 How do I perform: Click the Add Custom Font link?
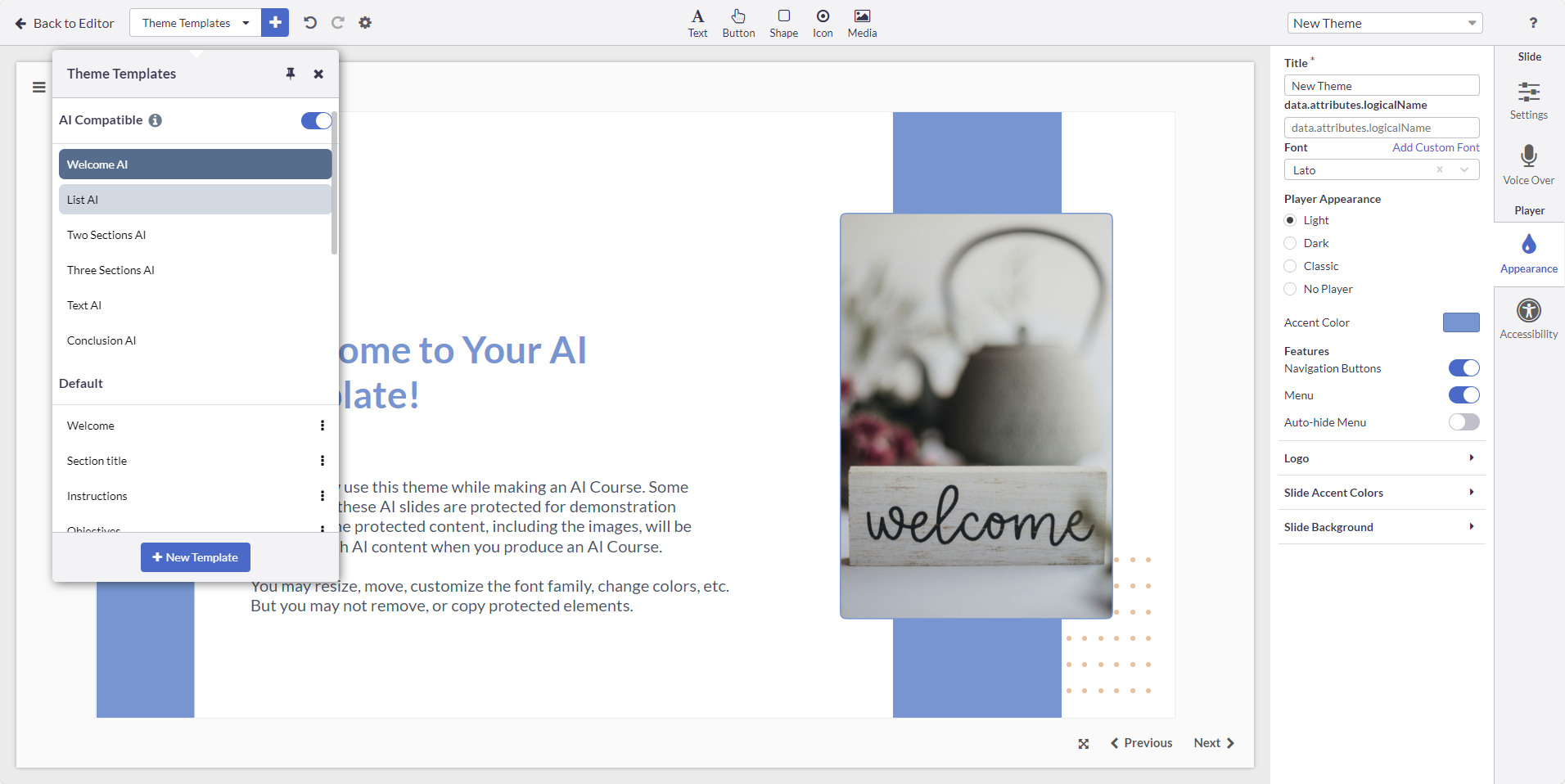pos(1436,147)
